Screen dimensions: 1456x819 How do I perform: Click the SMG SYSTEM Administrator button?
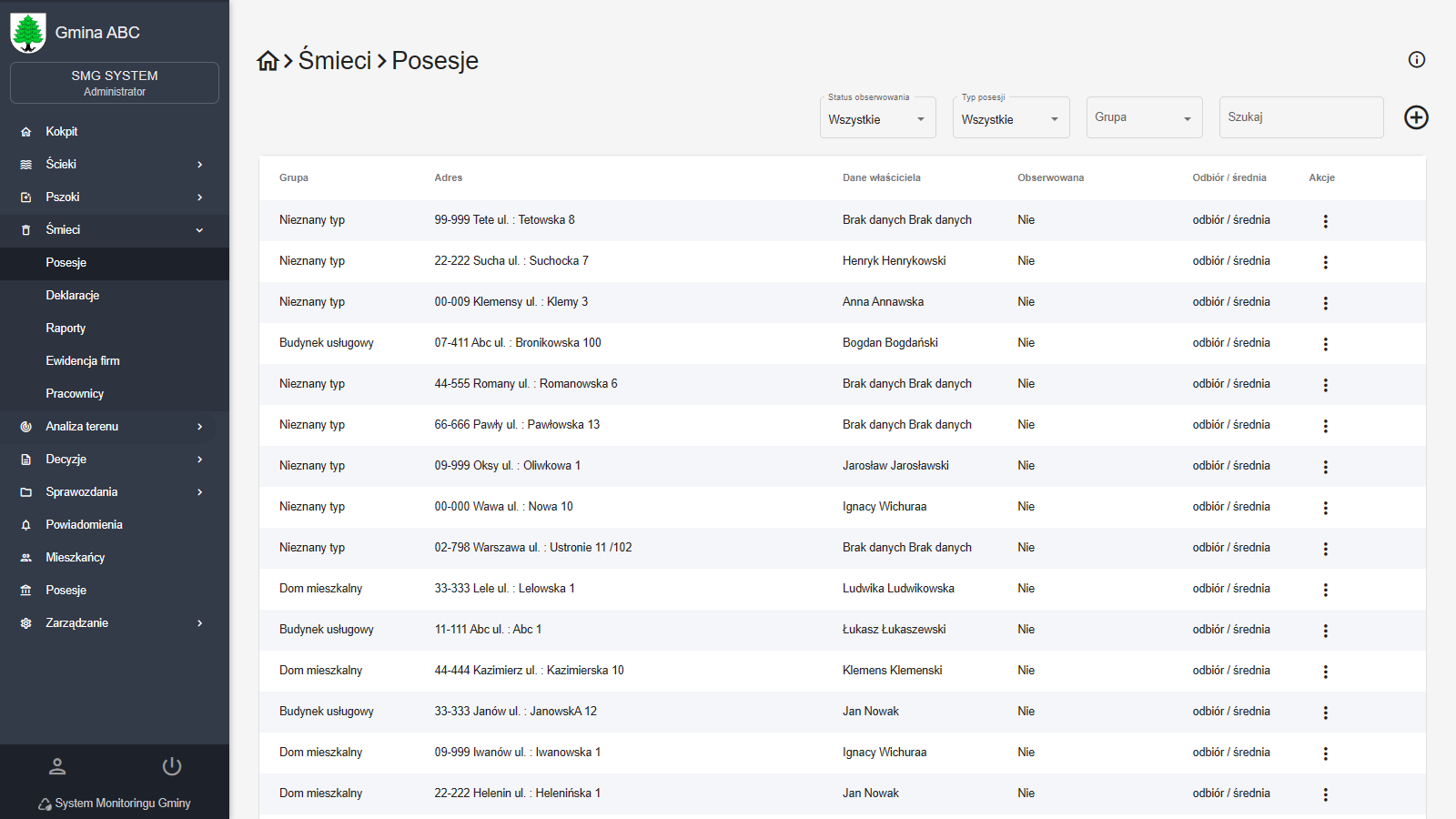[115, 83]
